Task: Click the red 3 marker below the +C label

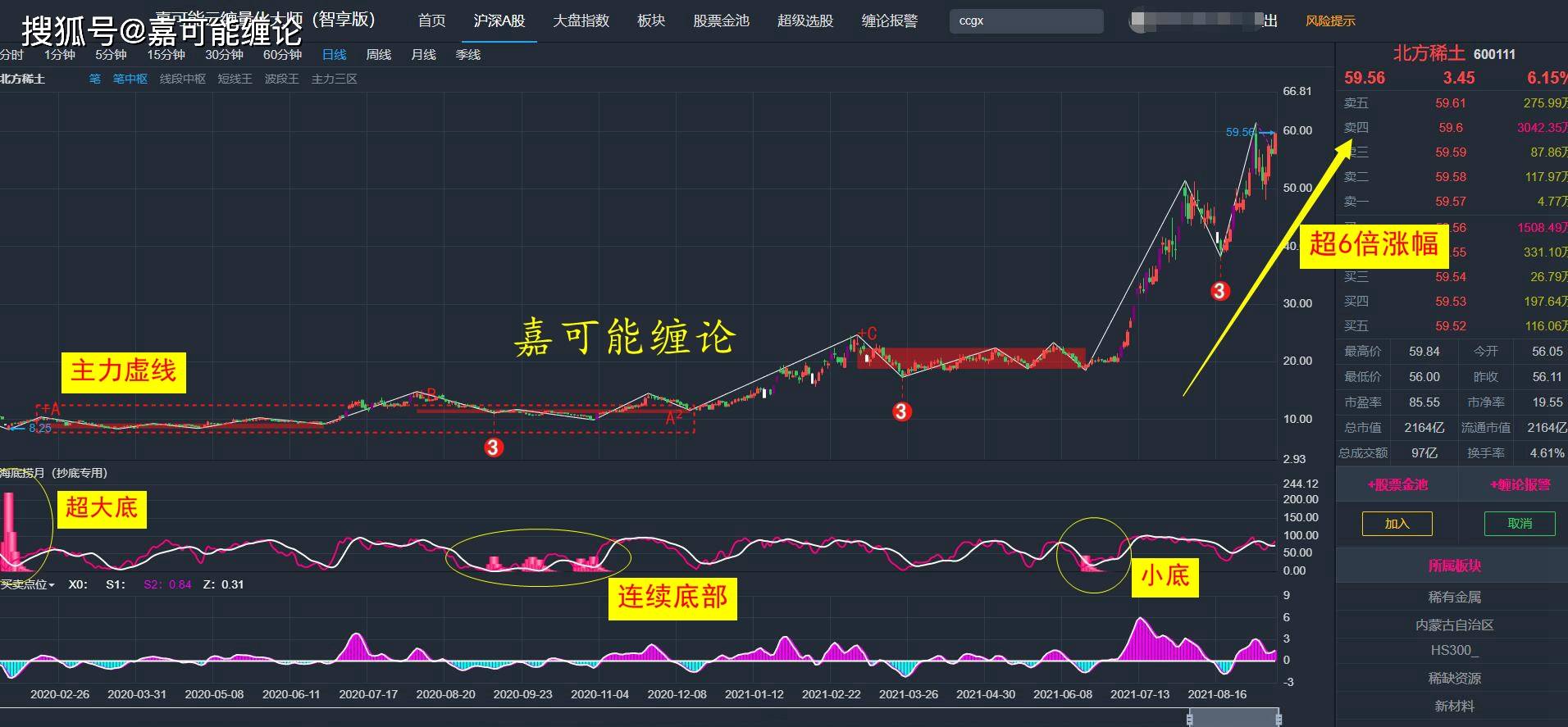Action: pos(901,411)
